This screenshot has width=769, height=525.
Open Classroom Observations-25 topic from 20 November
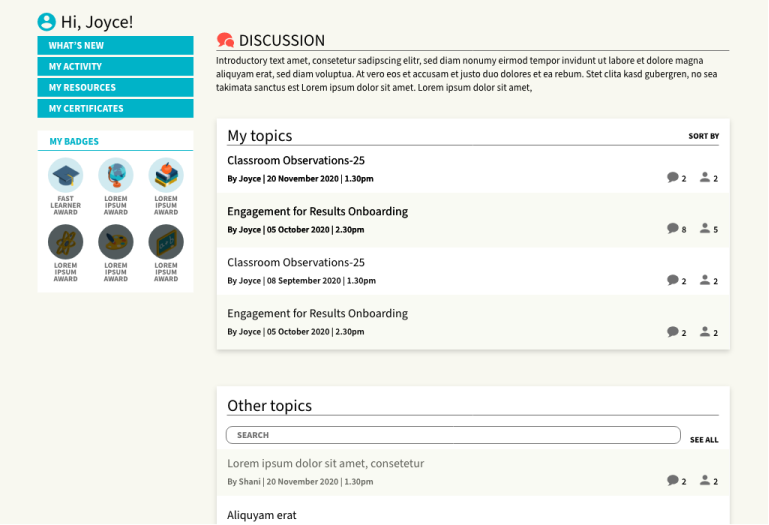[x=296, y=160]
